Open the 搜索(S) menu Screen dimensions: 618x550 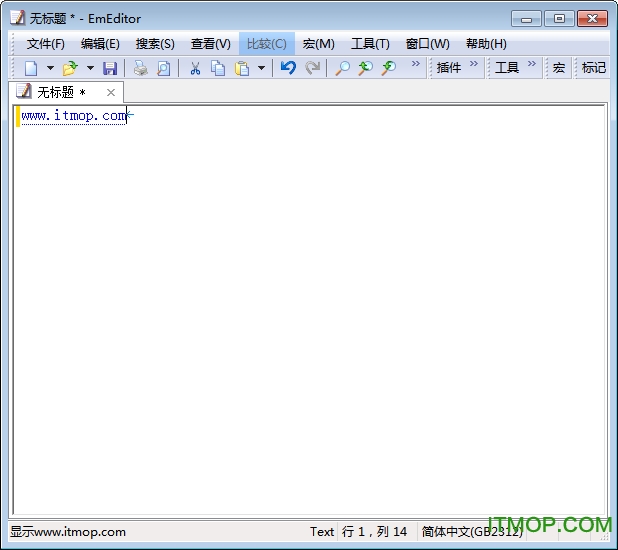155,44
